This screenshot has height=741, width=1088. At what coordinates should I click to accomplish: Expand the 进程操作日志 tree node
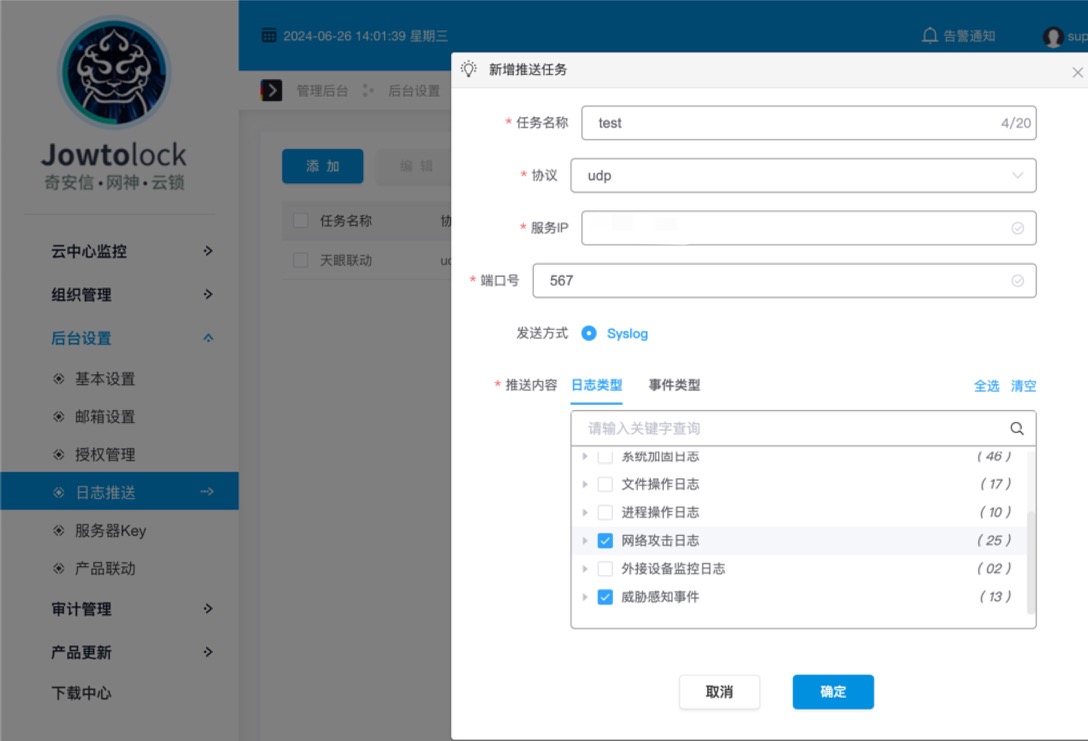pos(585,512)
